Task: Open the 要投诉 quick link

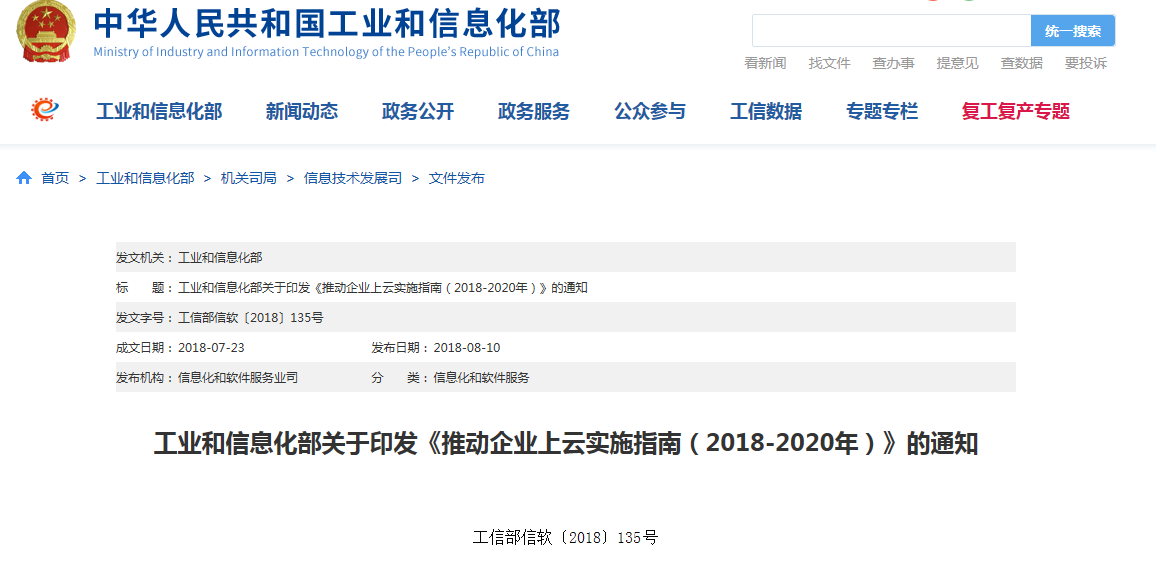Action: click(x=1086, y=63)
